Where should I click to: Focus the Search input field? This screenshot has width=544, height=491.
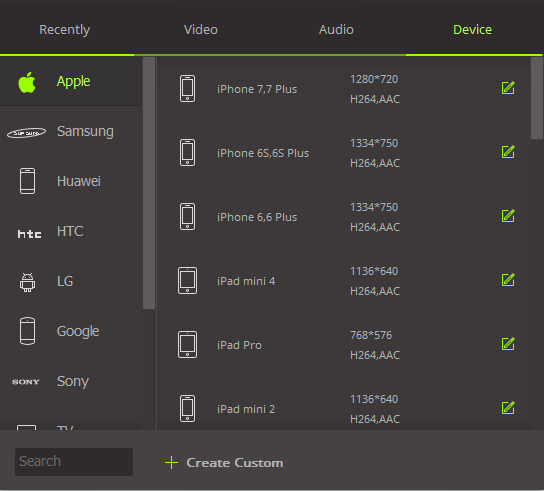coord(74,462)
